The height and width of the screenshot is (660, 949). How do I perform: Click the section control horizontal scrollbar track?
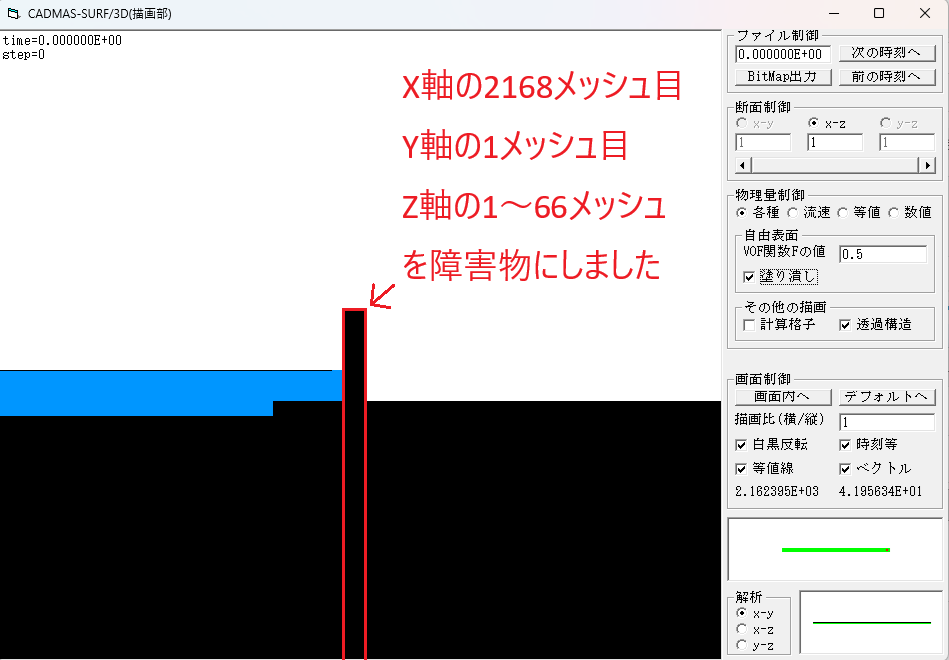835,165
